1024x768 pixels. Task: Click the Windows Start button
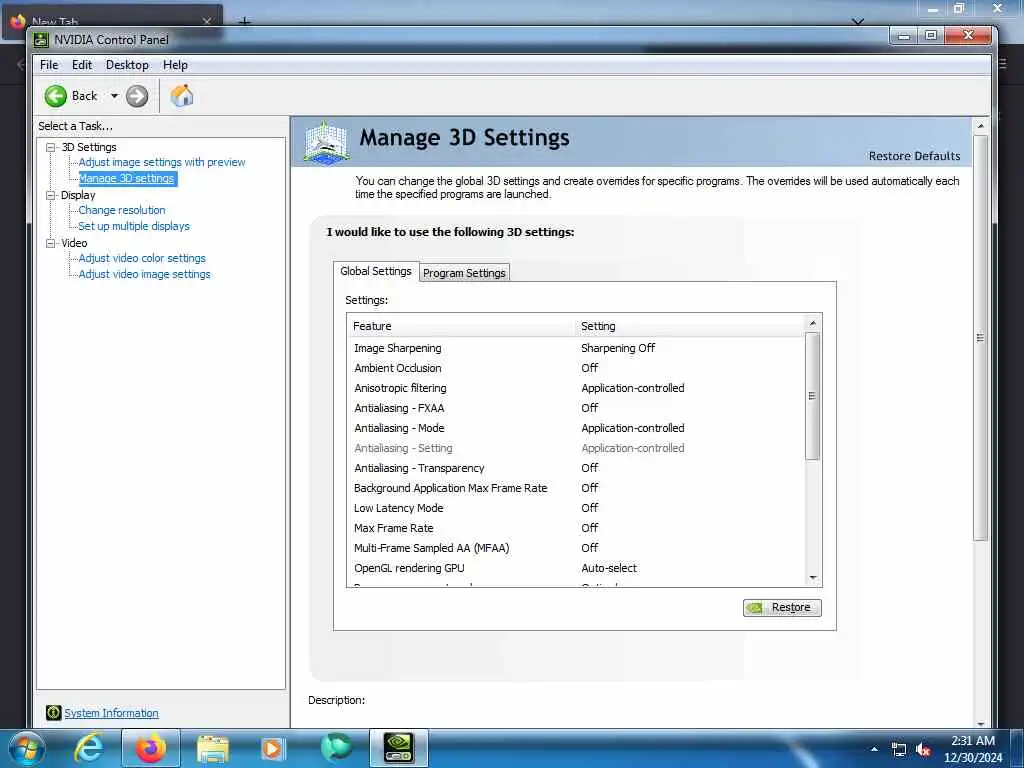tap(26, 749)
